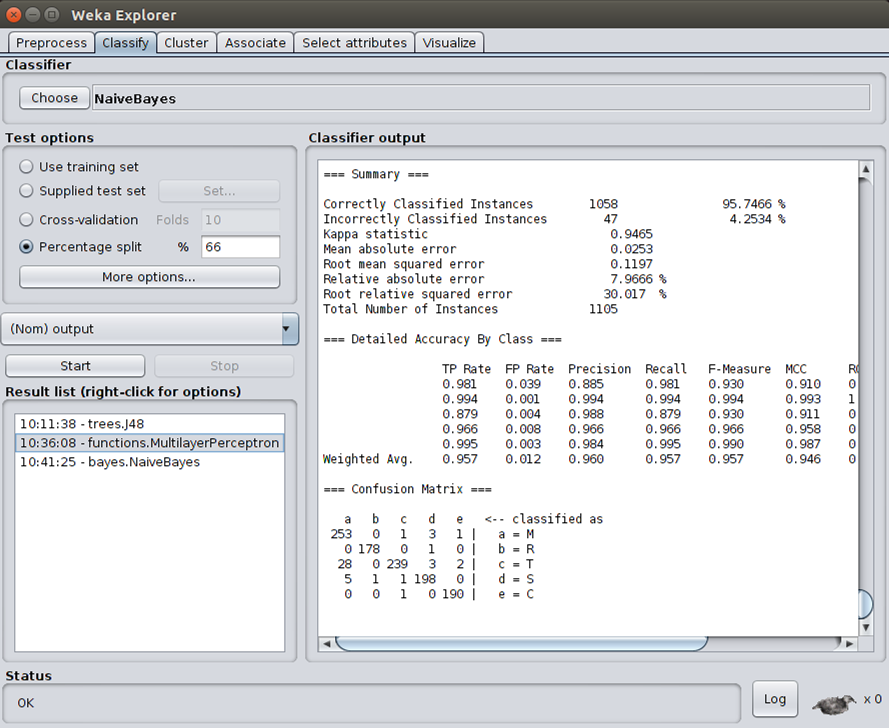Screen dimensions: 889x728
Task: Switch to the Preprocess tab
Action: click(52, 43)
